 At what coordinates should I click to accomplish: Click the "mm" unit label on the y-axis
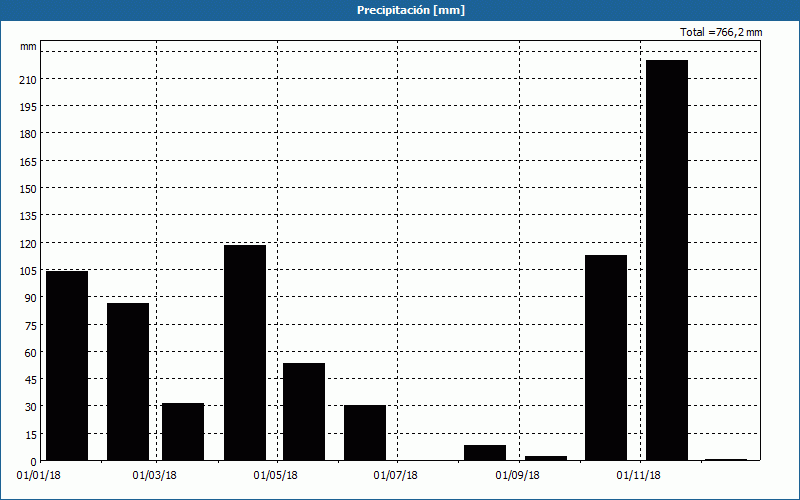[x=29, y=47]
